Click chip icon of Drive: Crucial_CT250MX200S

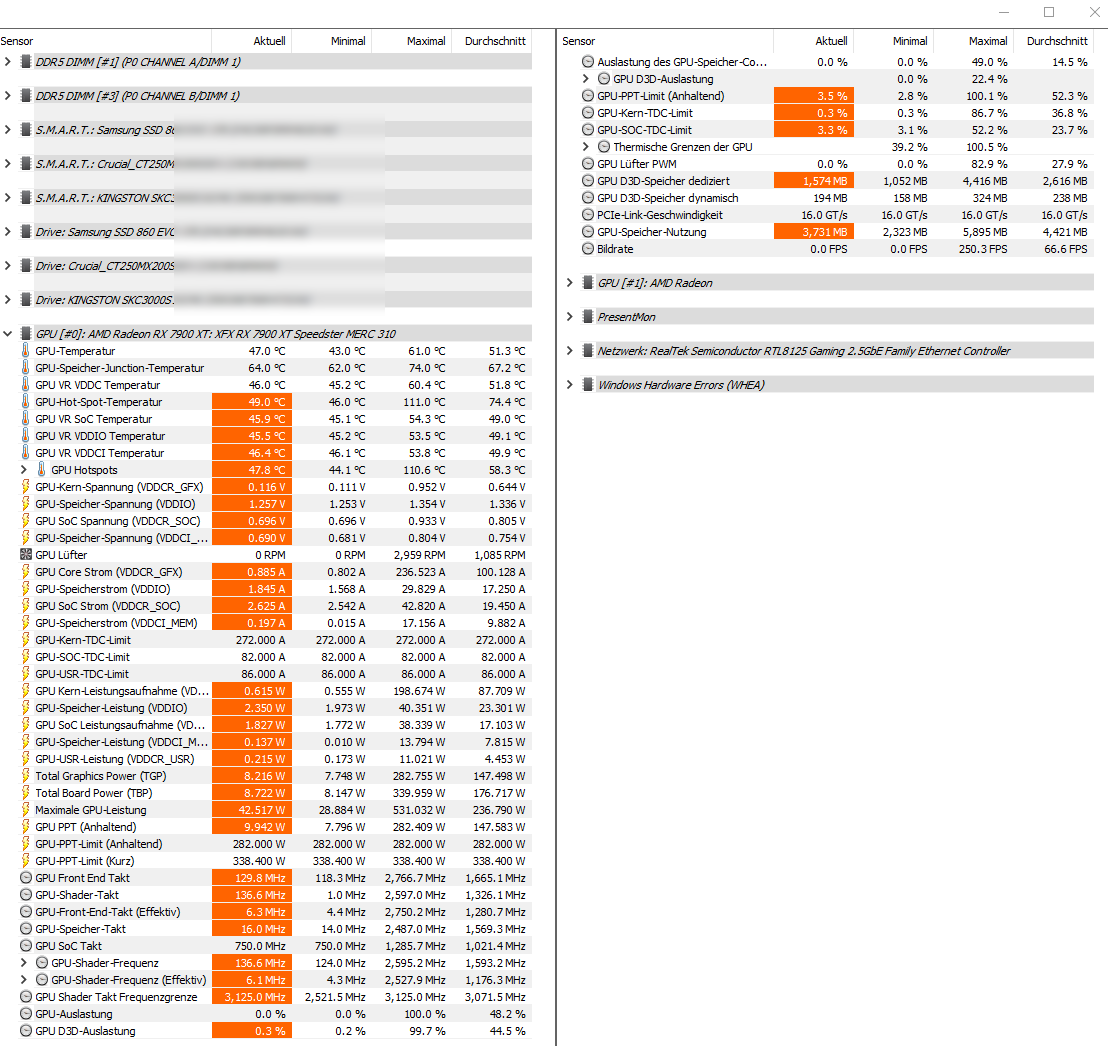(26, 266)
